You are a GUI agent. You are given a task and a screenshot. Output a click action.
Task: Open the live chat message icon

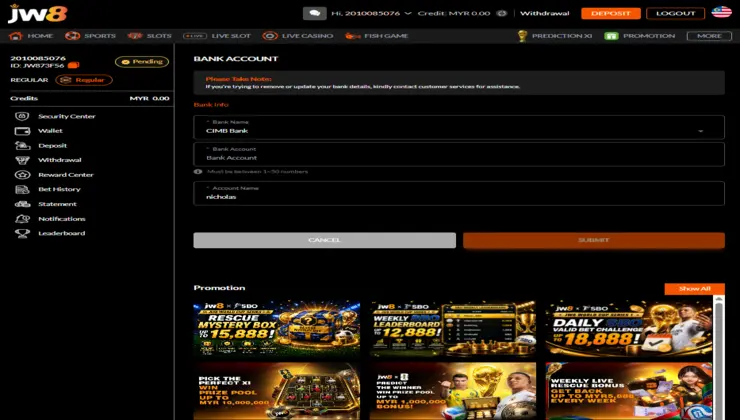point(314,13)
